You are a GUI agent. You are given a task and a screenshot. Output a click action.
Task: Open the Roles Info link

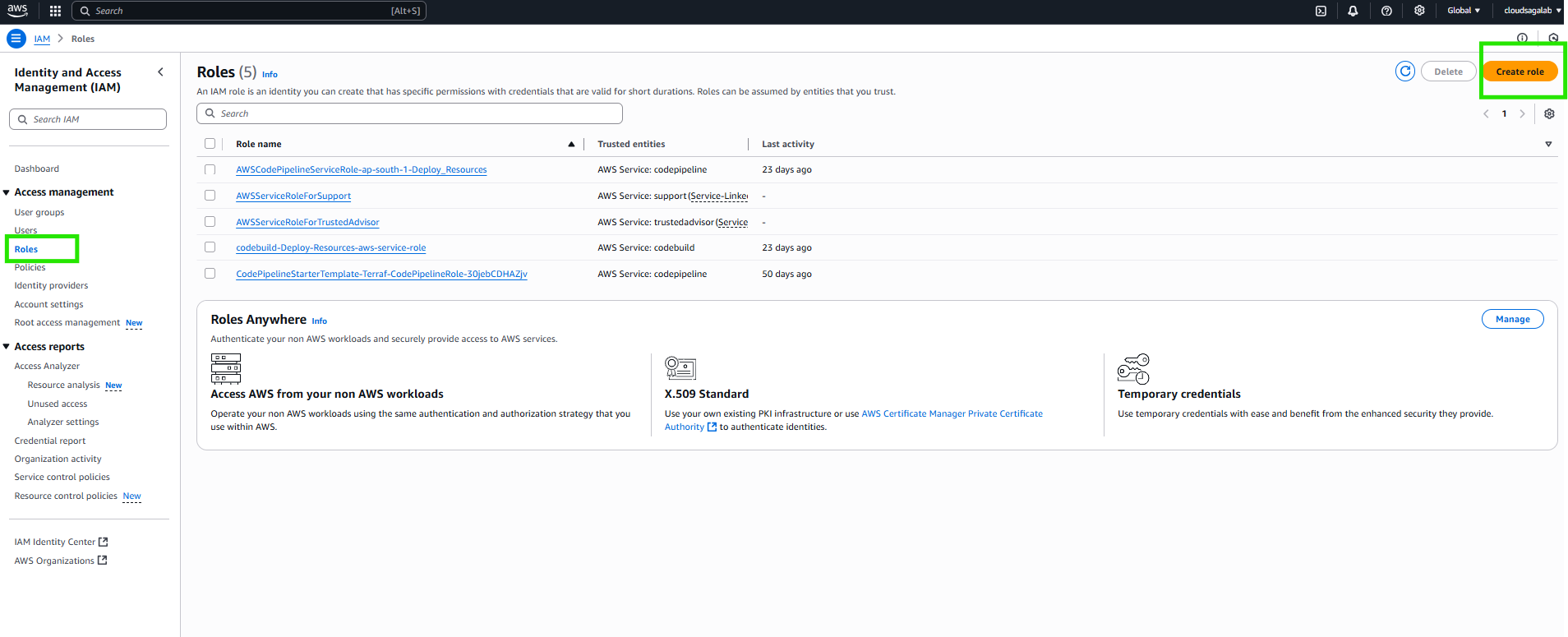[270, 74]
